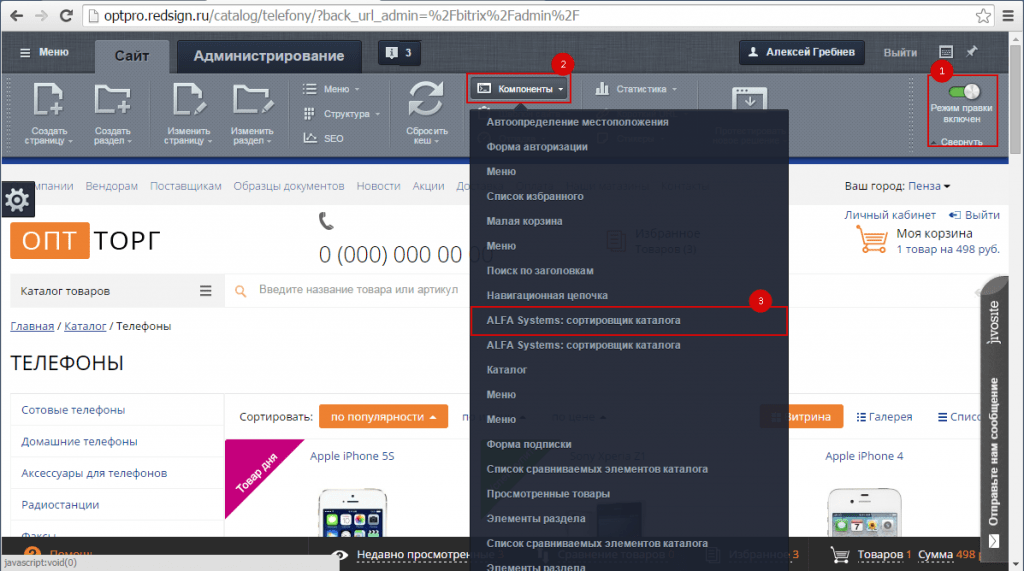The width and height of the screenshot is (1024, 571).
Task: Click the Create section folder icon
Action: (112, 101)
